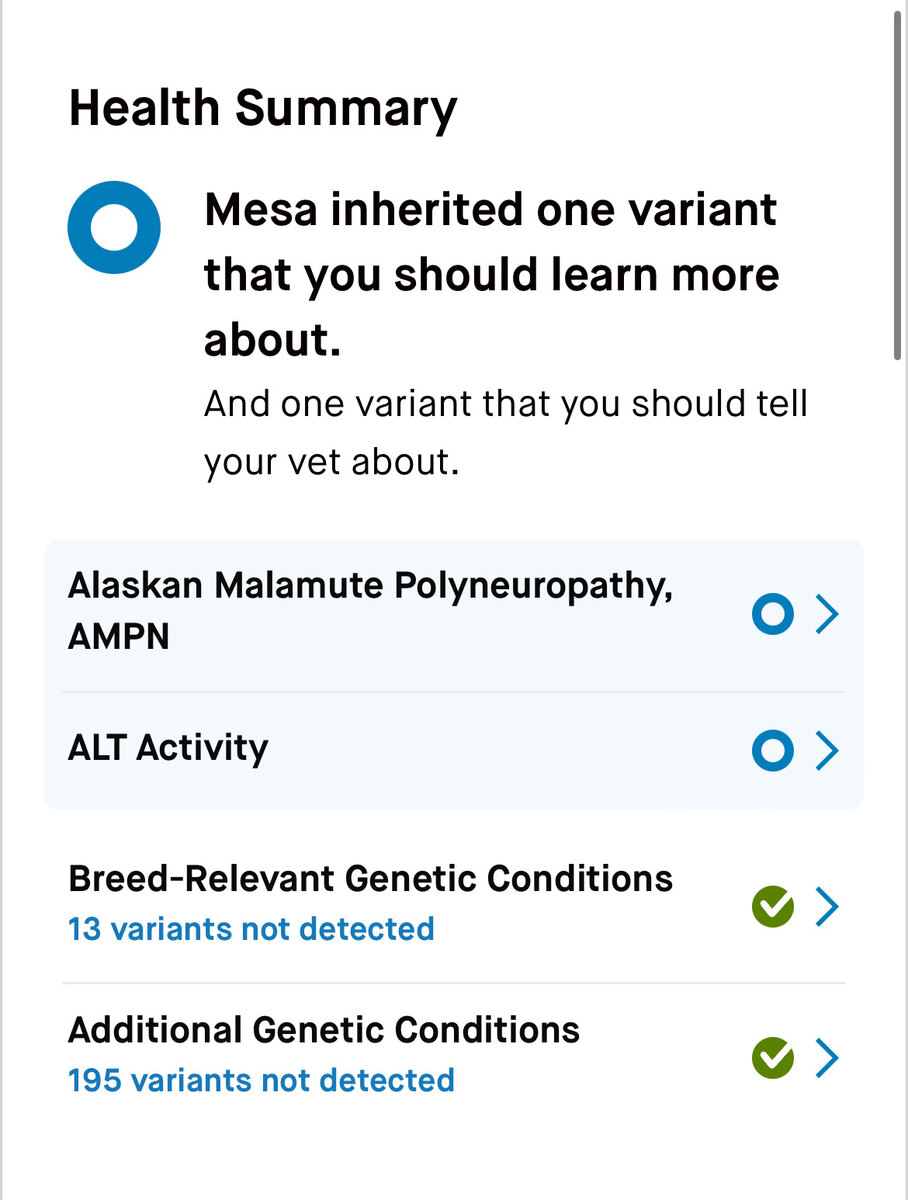Click the vertical scrollbar thumb
This screenshot has width=908, height=1200.
click(x=897, y=186)
